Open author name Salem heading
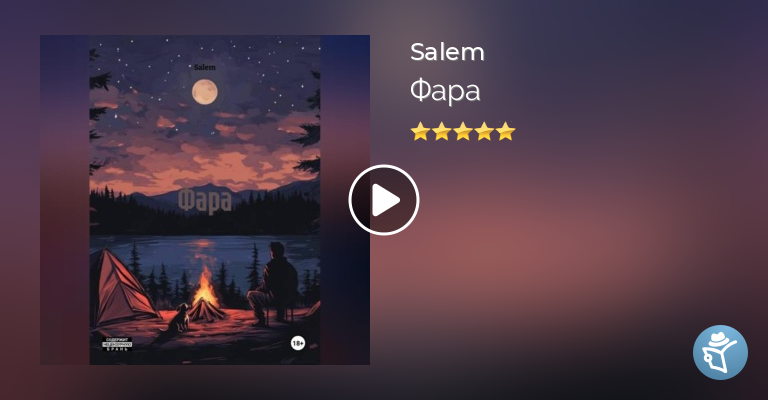The height and width of the screenshot is (400, 768). pos(447,52)
